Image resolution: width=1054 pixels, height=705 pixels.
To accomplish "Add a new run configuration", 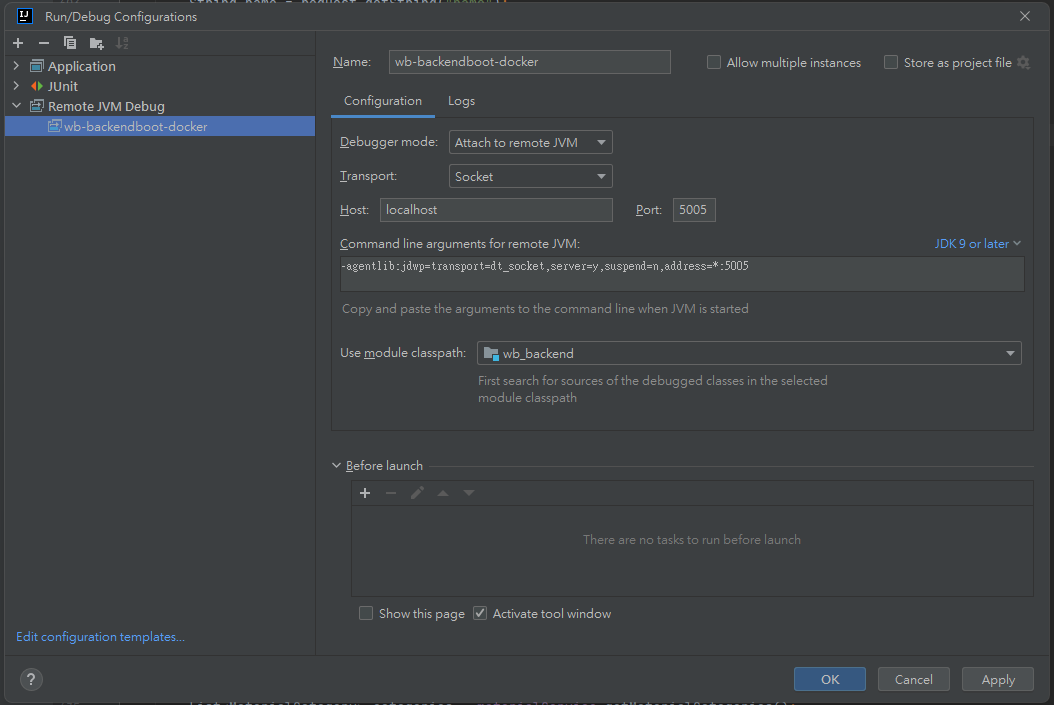I will pos(18,43).
